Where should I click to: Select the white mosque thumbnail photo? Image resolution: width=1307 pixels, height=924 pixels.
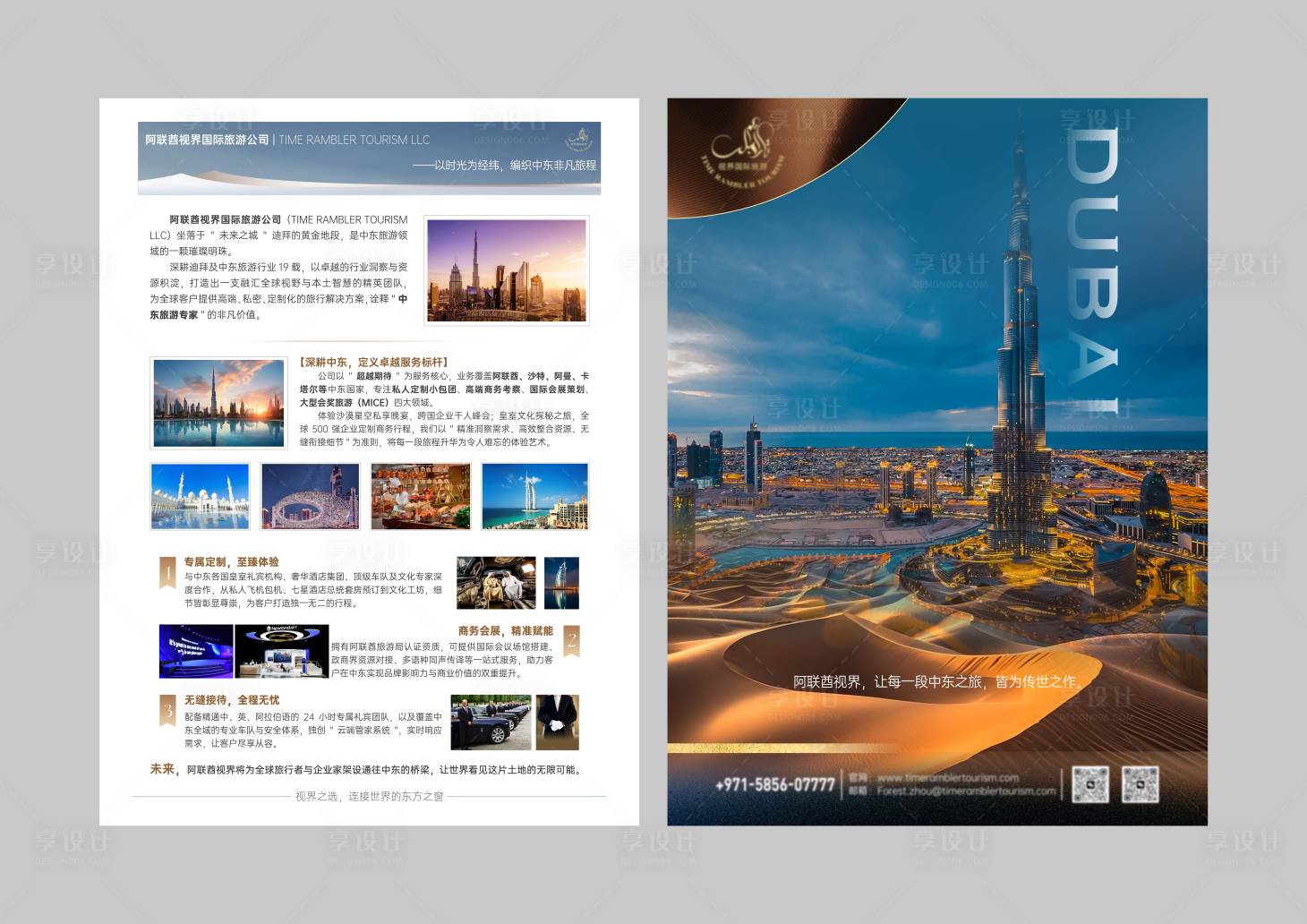(x=201, y=496)
